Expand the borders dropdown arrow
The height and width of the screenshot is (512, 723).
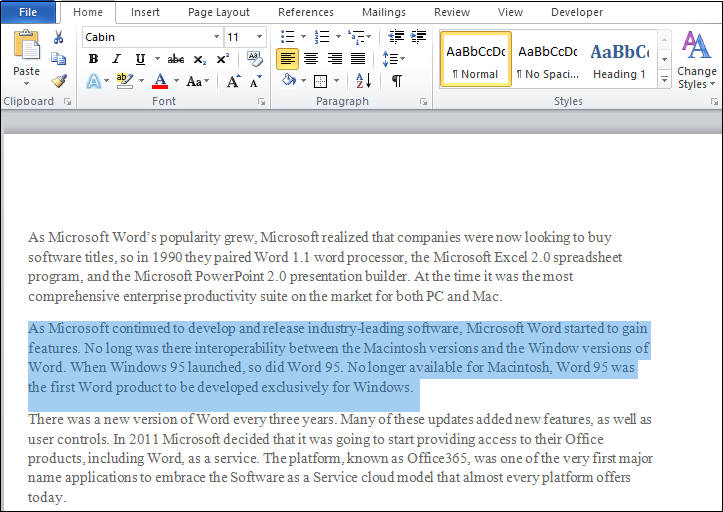[x=336, y=81]
